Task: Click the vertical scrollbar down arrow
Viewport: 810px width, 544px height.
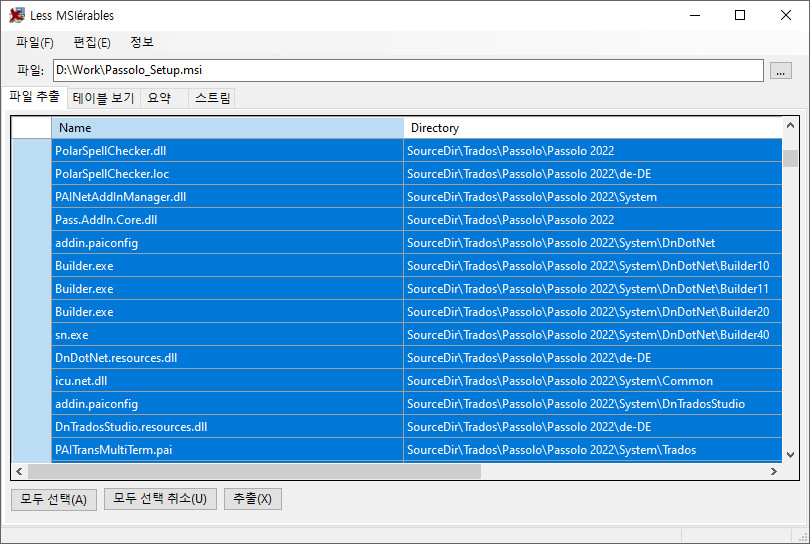Action: [x=790, y=455]
